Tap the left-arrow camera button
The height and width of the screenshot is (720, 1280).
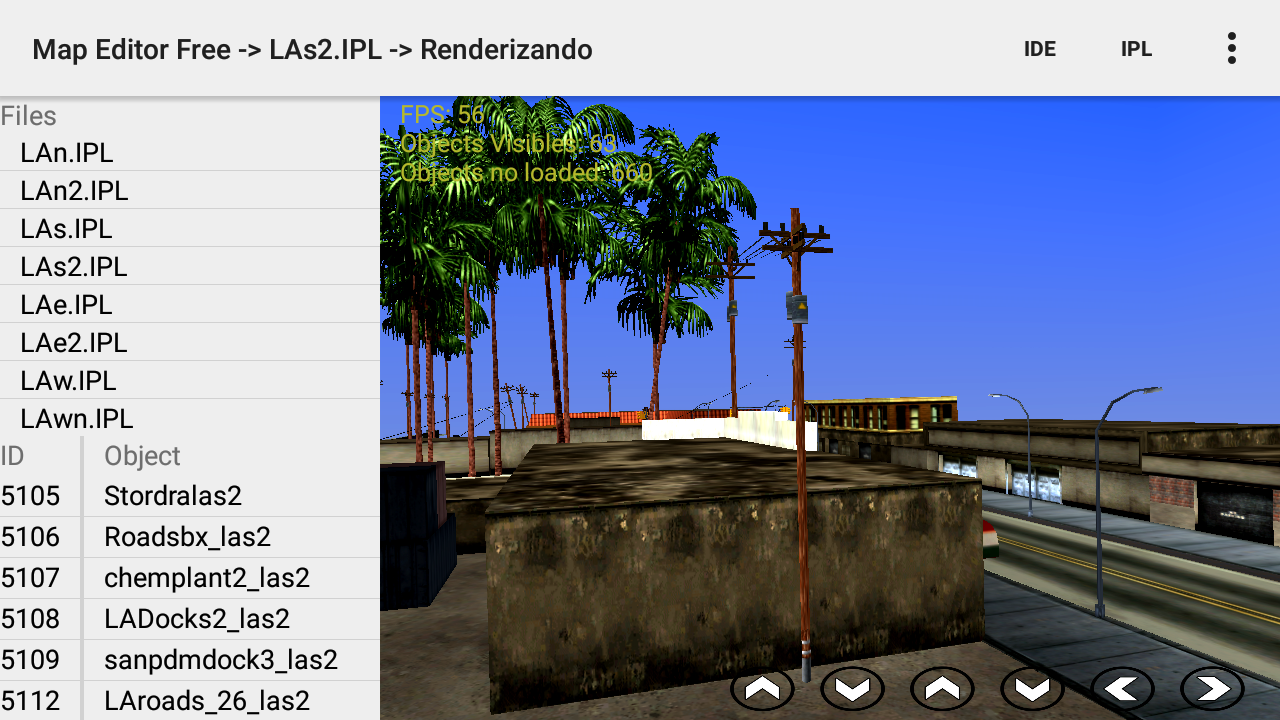pyautogui.click(x=1122, y=689)
